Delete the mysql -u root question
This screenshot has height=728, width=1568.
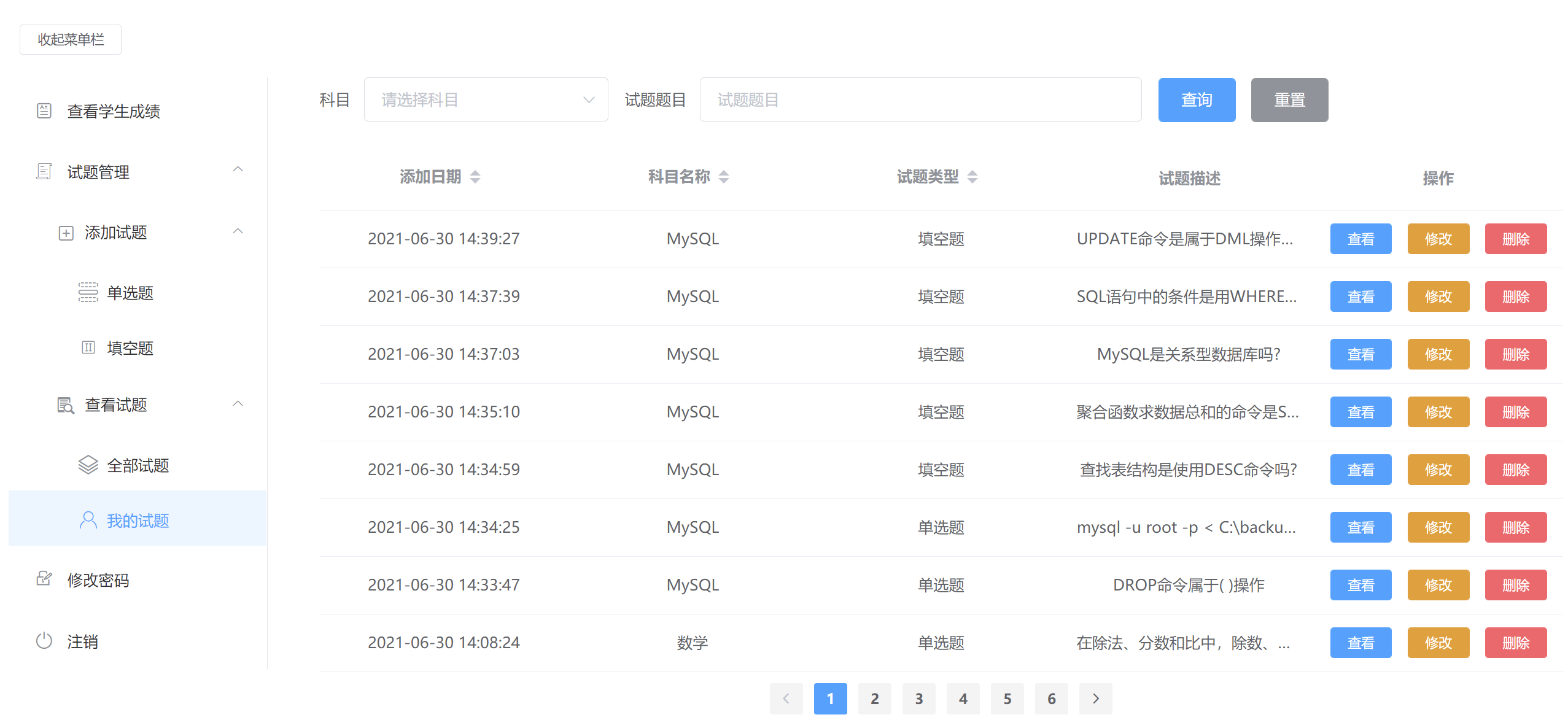[1516, 527]
